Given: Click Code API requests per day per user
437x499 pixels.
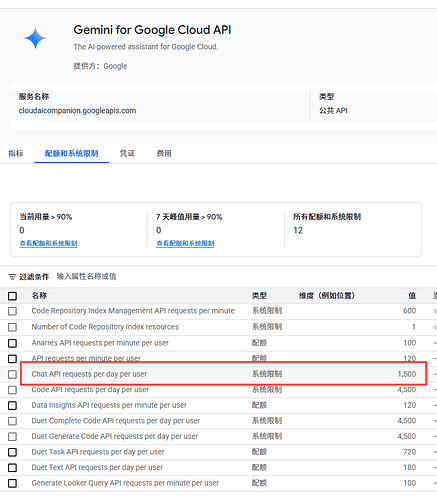Looking at the screenshot, I should 90,390.
